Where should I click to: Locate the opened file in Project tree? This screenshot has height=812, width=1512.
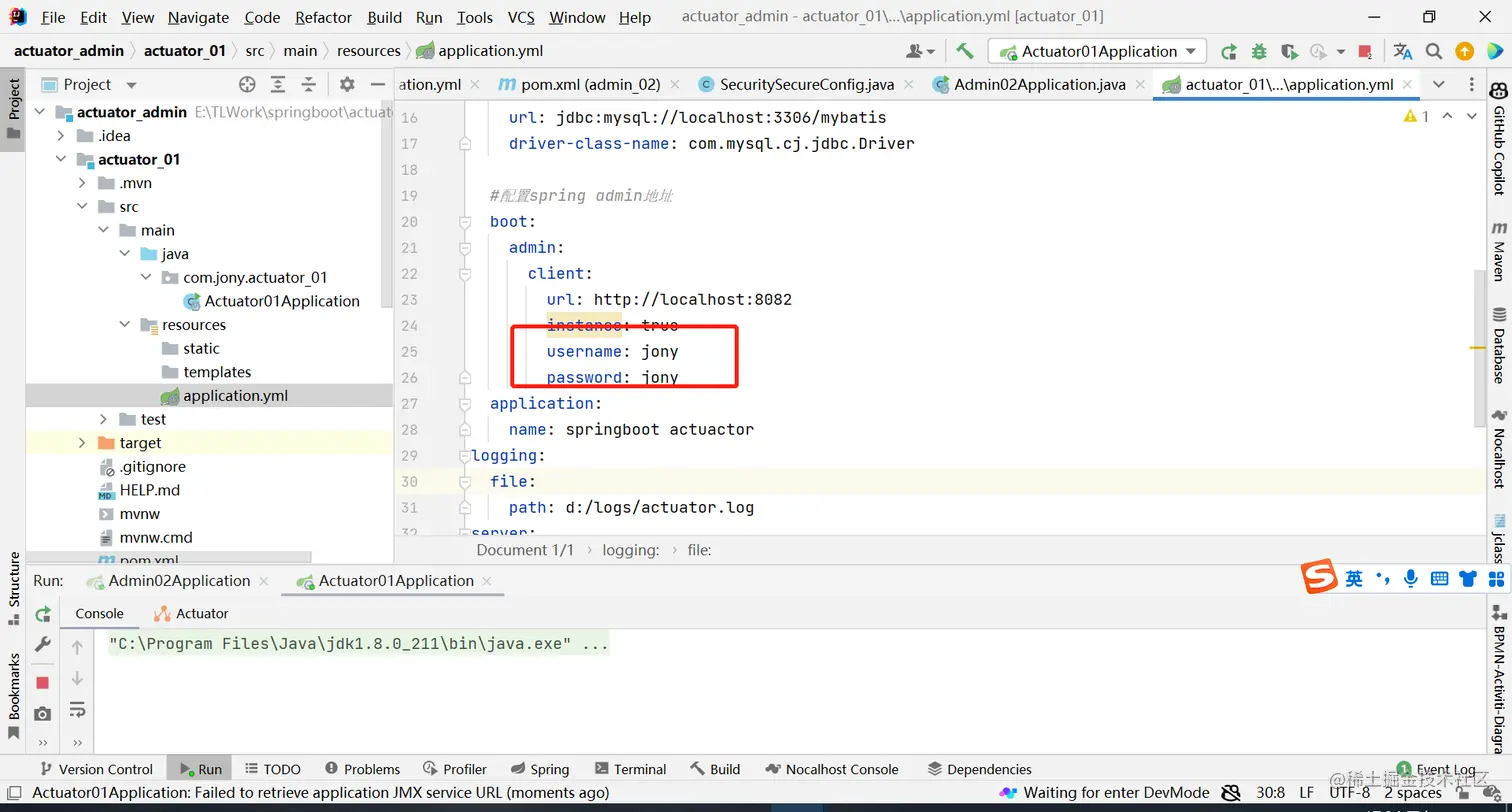[247, 84]
